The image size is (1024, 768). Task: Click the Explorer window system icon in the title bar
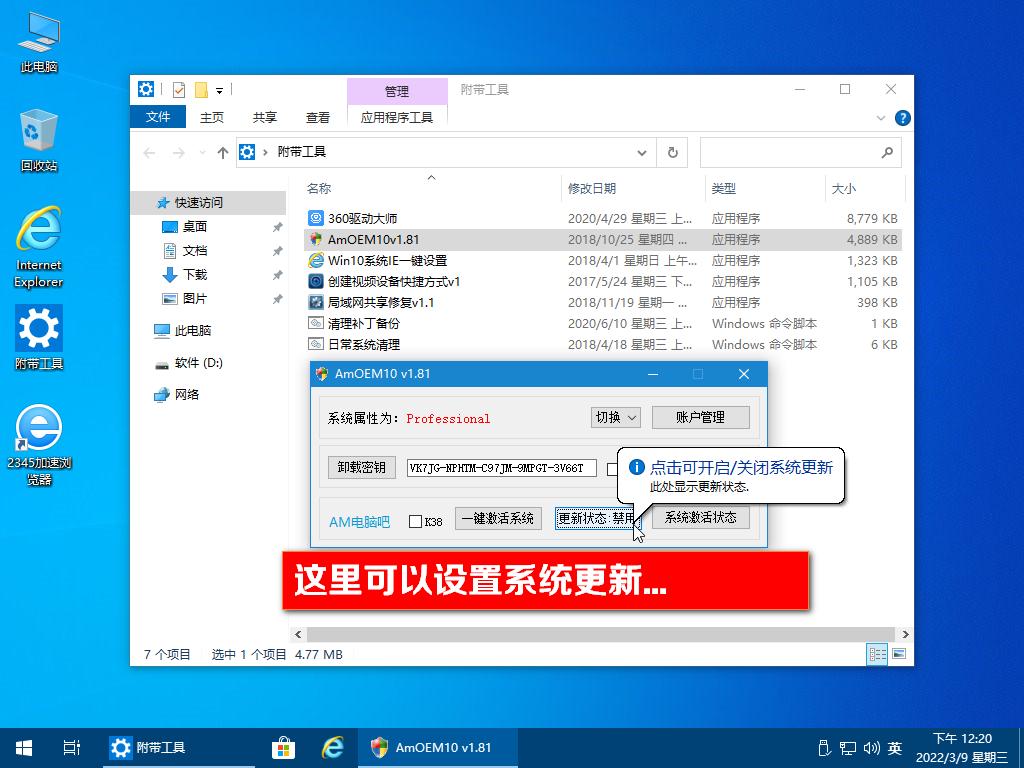pos(146,89)
